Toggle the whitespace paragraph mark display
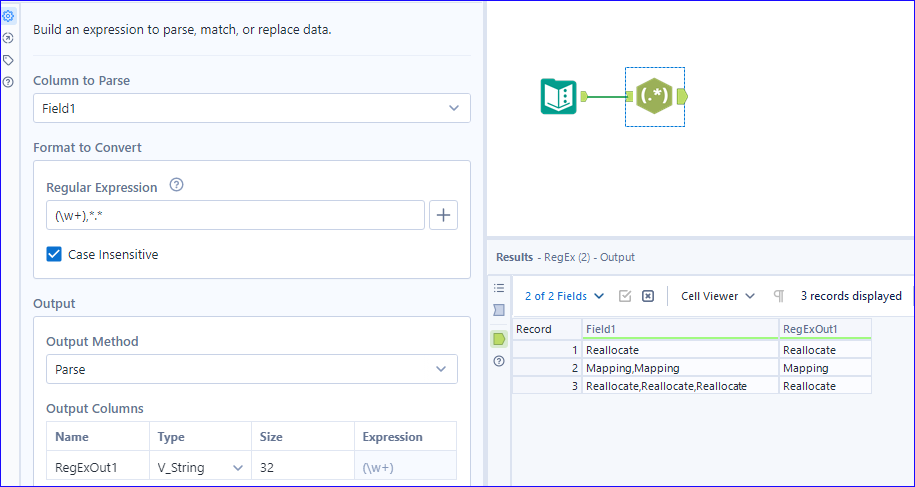 point(778,296)
